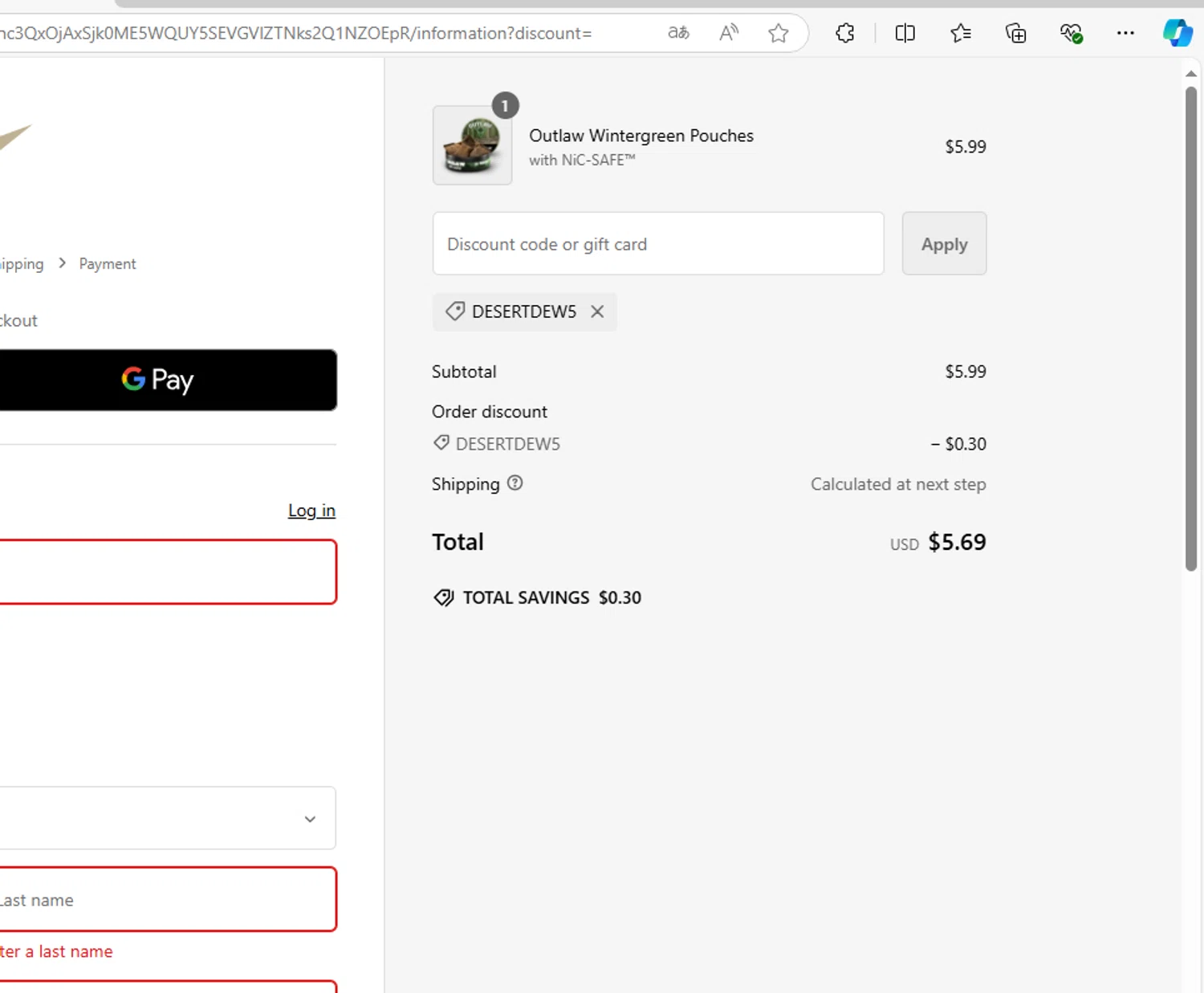Image resolution: width=1204 pixels, height=993 pixels.
Task: Remove the DESERTDEW5 discount code
Action: click(597, 311)
